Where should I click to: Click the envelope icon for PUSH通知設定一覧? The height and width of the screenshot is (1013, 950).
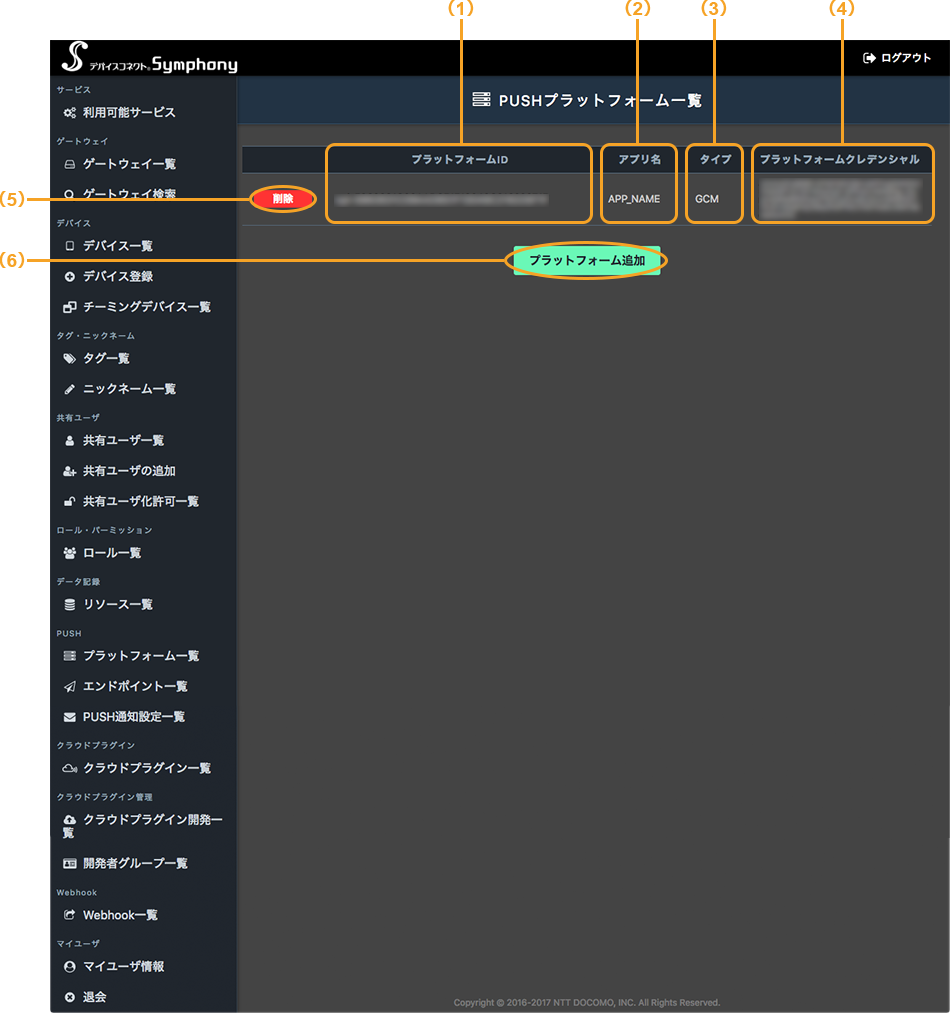pyautogui.click(x=69, y=717)
